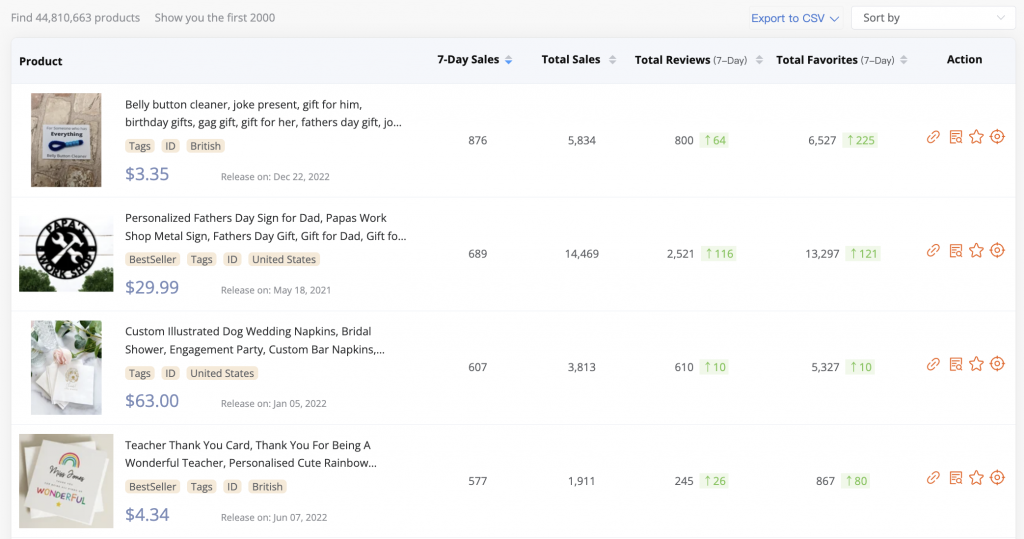The width and height of the screenshot is (1024, 539).
Task: Track the Teacher Thank You Card product
Action: [x=997, y=478]
